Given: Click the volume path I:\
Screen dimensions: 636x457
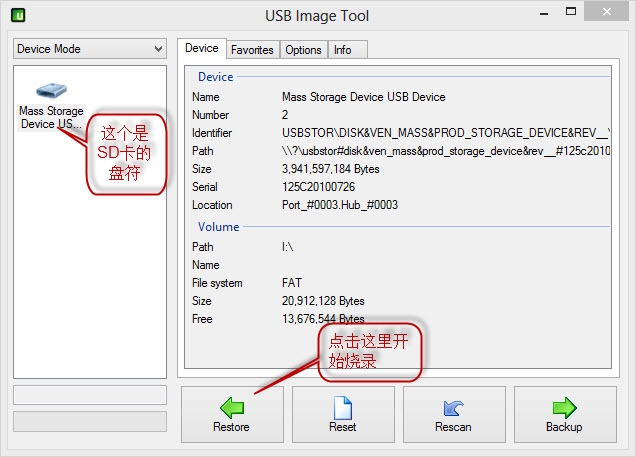Looking at the screenshot, I should point(288,247).
